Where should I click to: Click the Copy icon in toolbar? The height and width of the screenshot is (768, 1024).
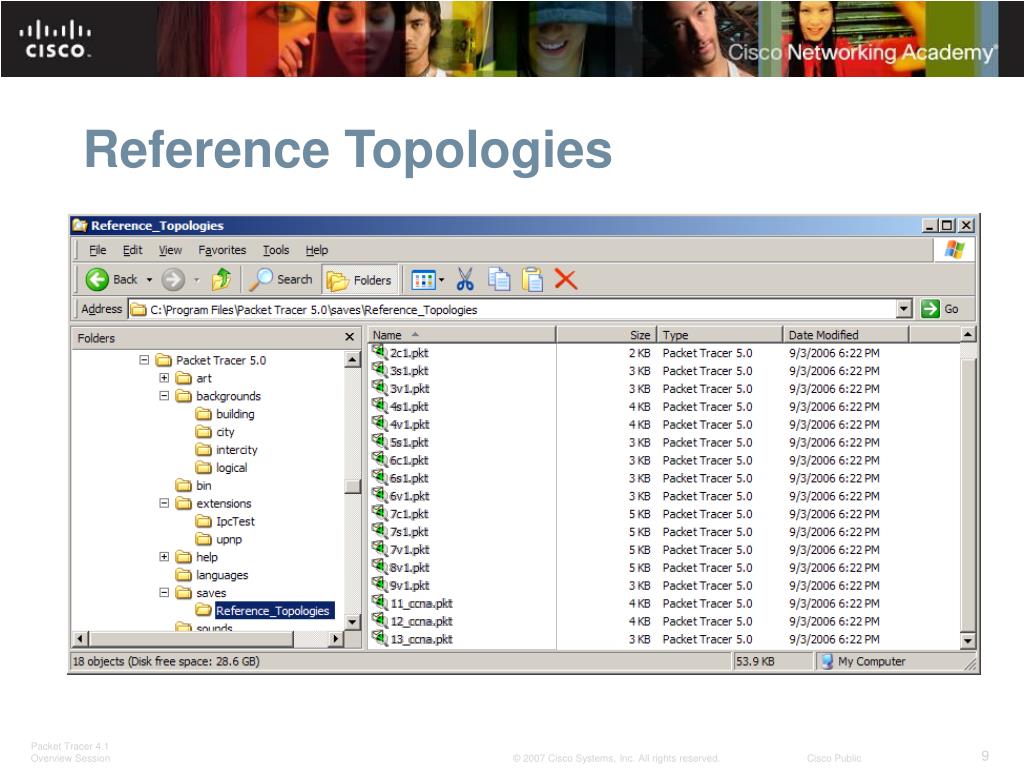[x=500, y=280]
